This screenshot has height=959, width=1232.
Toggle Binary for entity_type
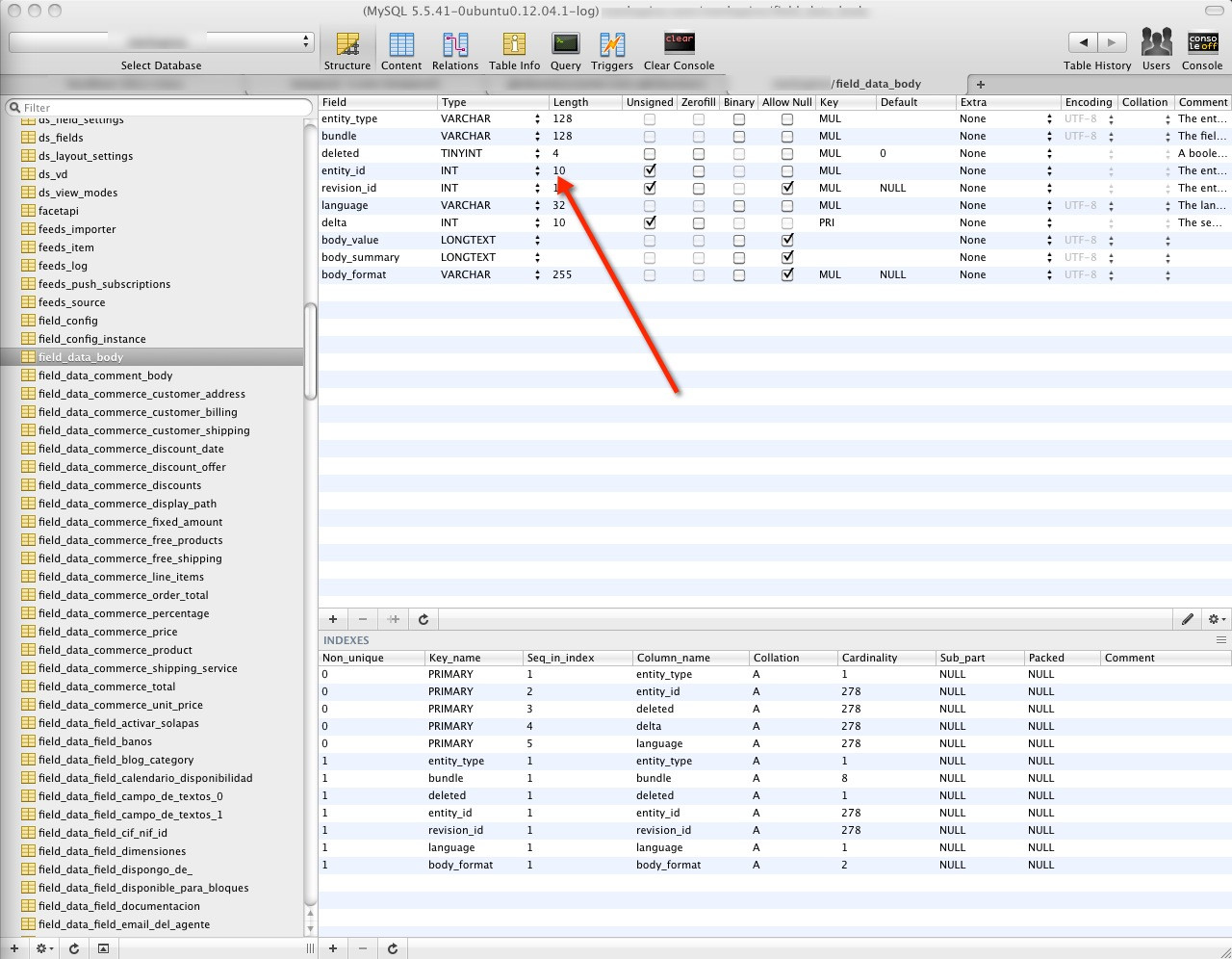coord(739,119)
